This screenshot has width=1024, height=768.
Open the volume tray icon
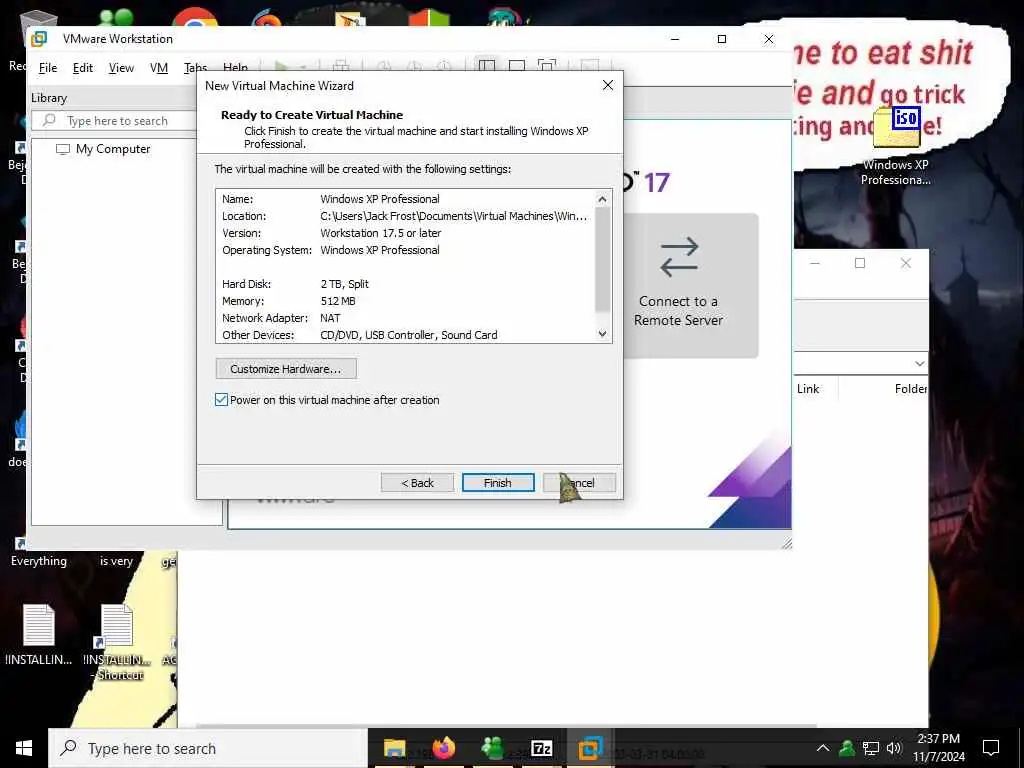894,748
